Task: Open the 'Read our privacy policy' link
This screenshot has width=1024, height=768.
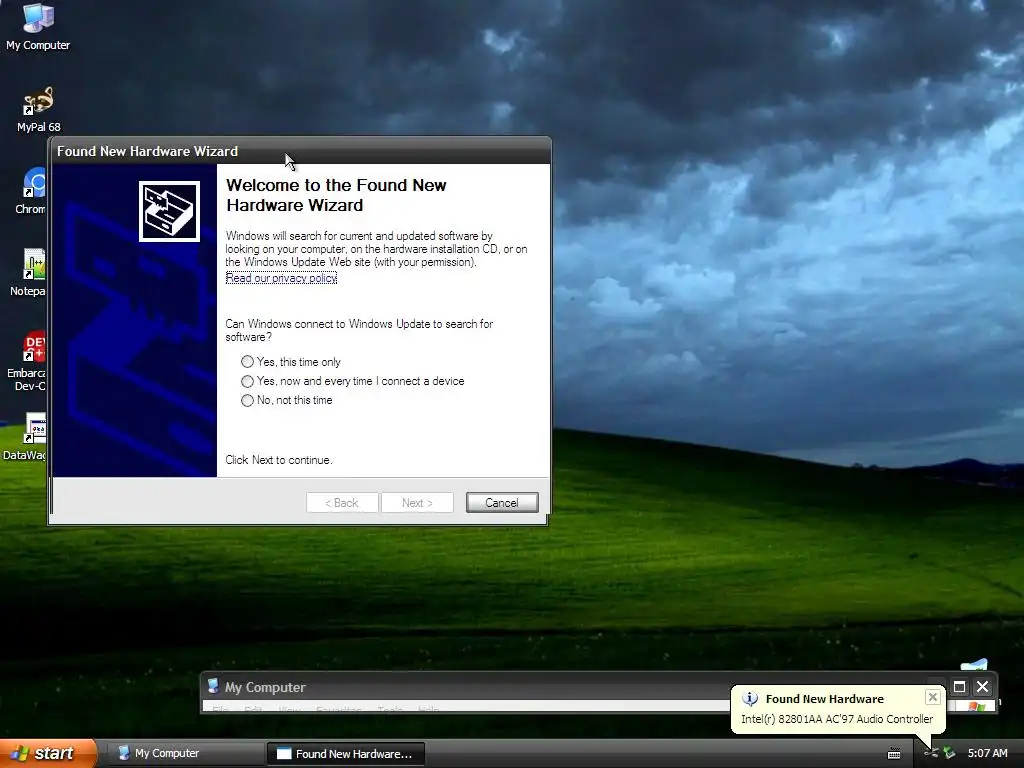Action: (x=281, y=278)
